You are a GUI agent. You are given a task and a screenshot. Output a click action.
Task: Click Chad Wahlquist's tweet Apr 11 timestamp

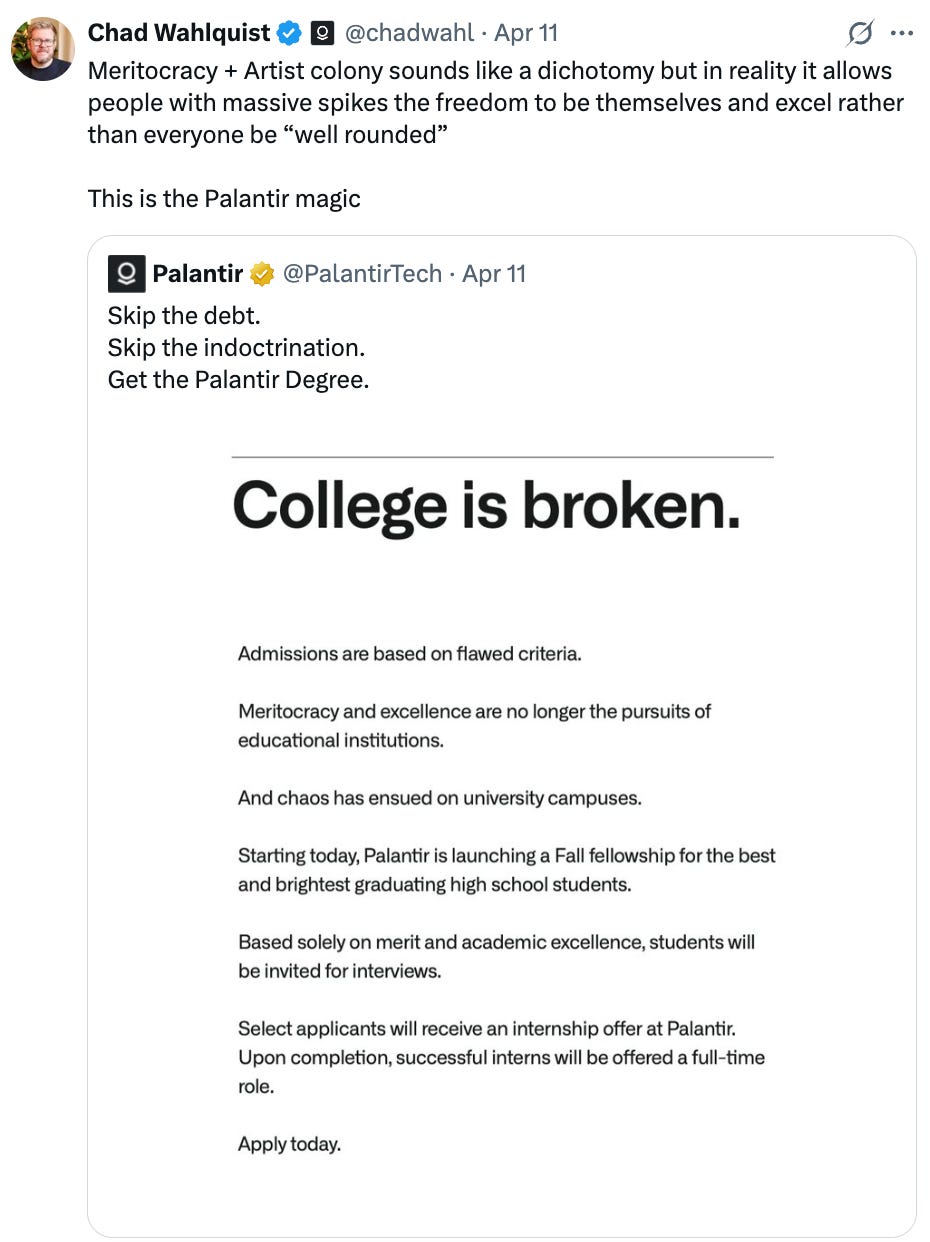coord(526,33)
